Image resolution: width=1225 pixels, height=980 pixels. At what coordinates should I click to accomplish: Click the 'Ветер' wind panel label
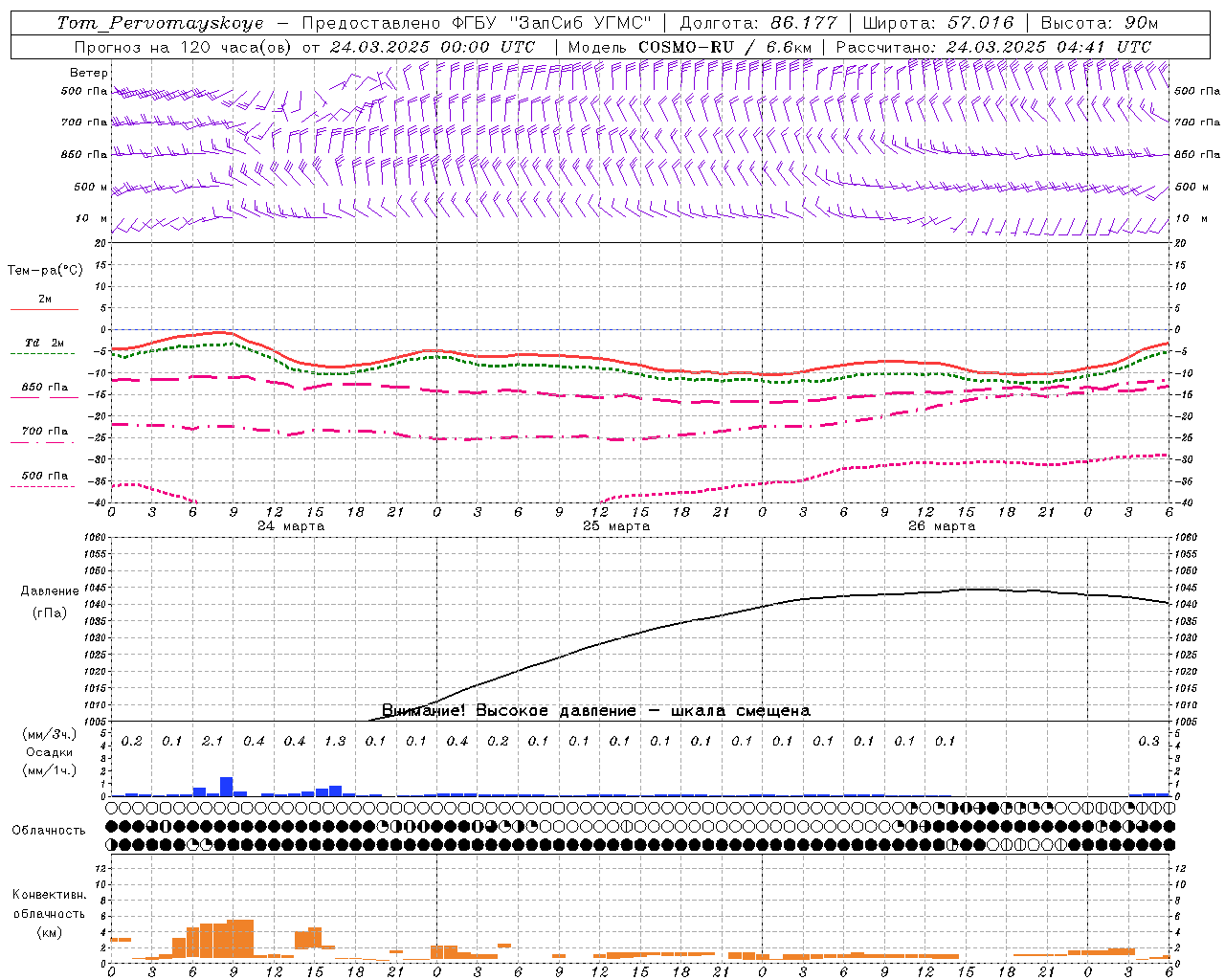pos(88,73)
